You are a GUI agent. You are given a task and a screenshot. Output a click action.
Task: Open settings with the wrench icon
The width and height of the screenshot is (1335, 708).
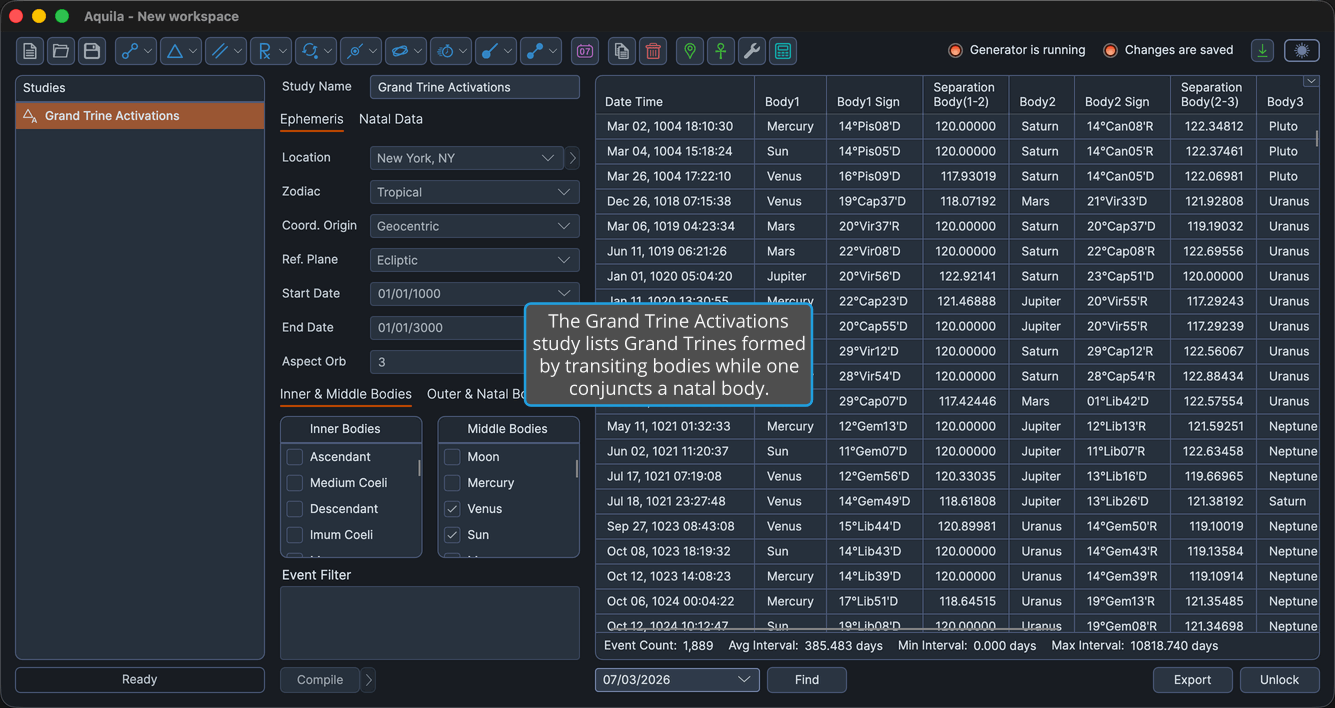pos(752,51)
